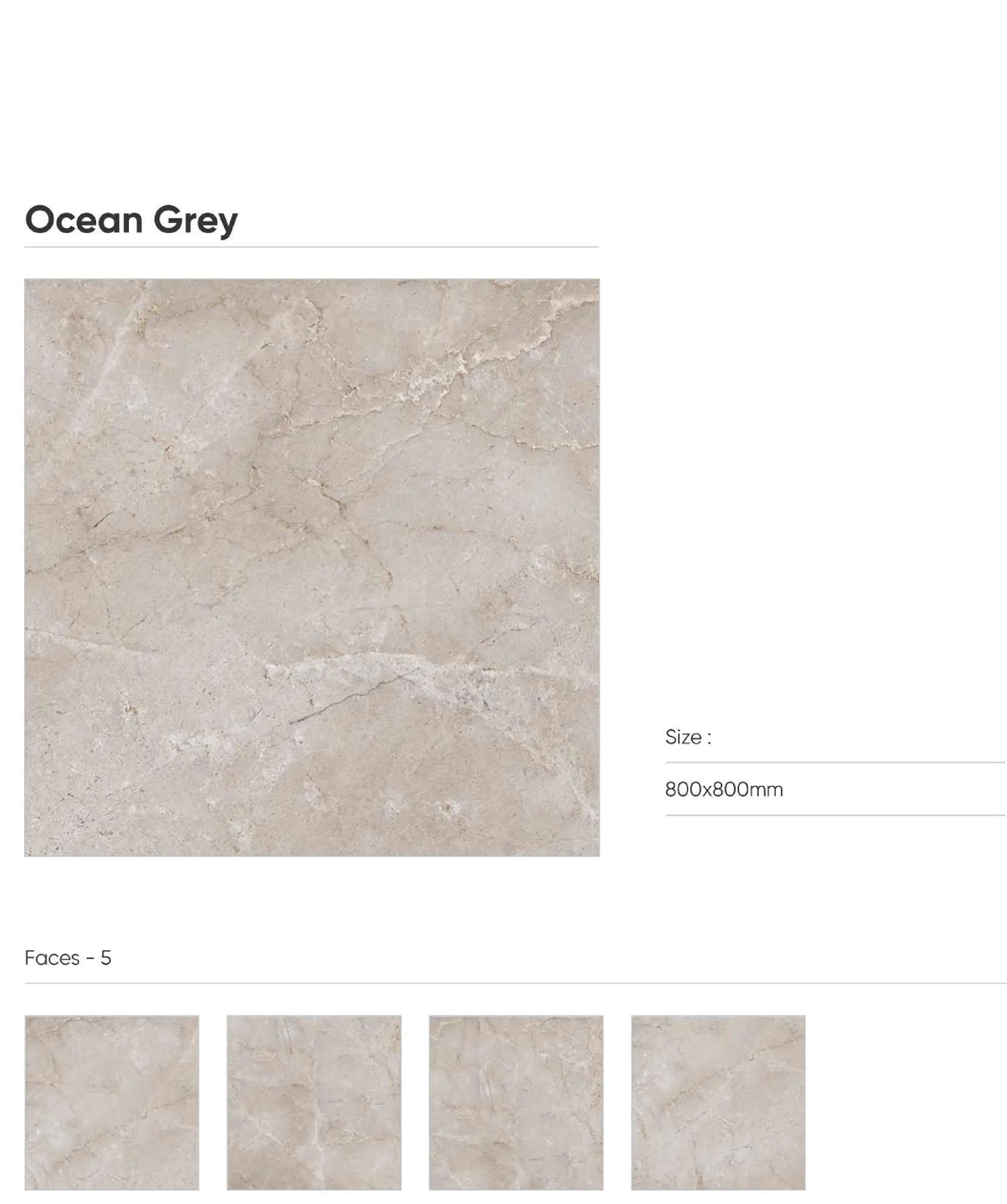
Task: Click the Size : label
Action: coord(688,737)
